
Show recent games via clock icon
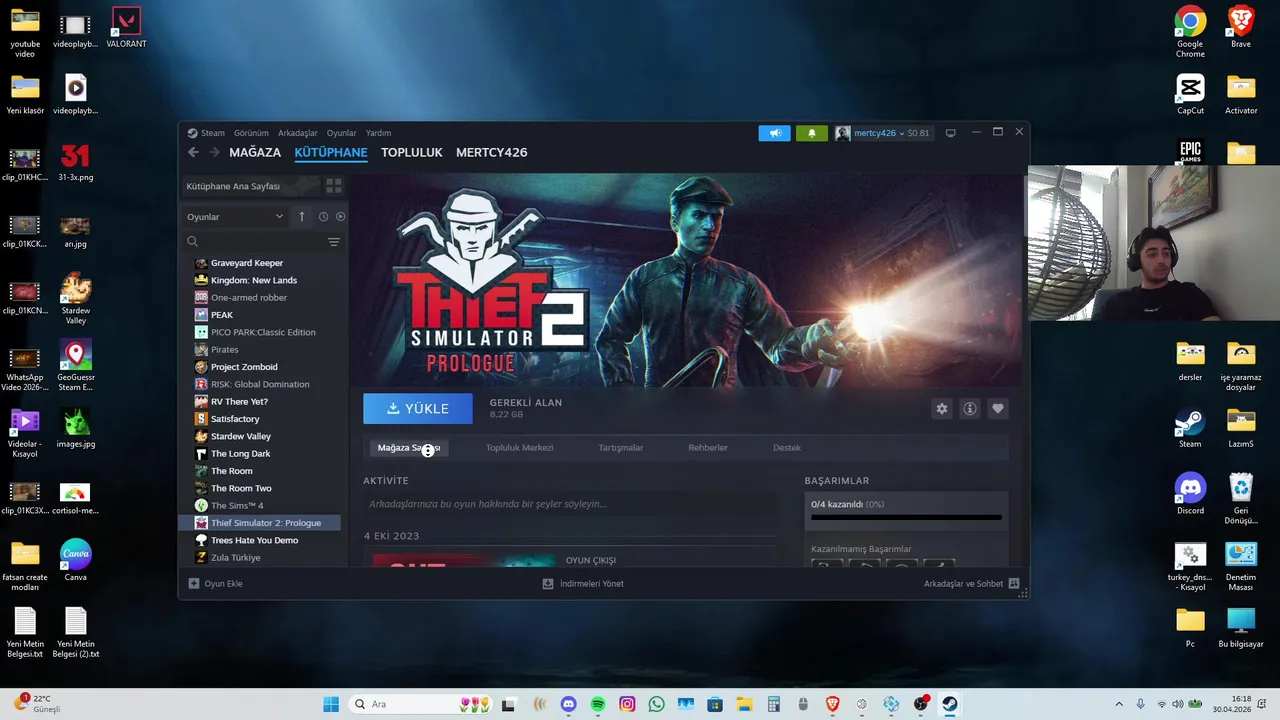(x=323, y=216)
